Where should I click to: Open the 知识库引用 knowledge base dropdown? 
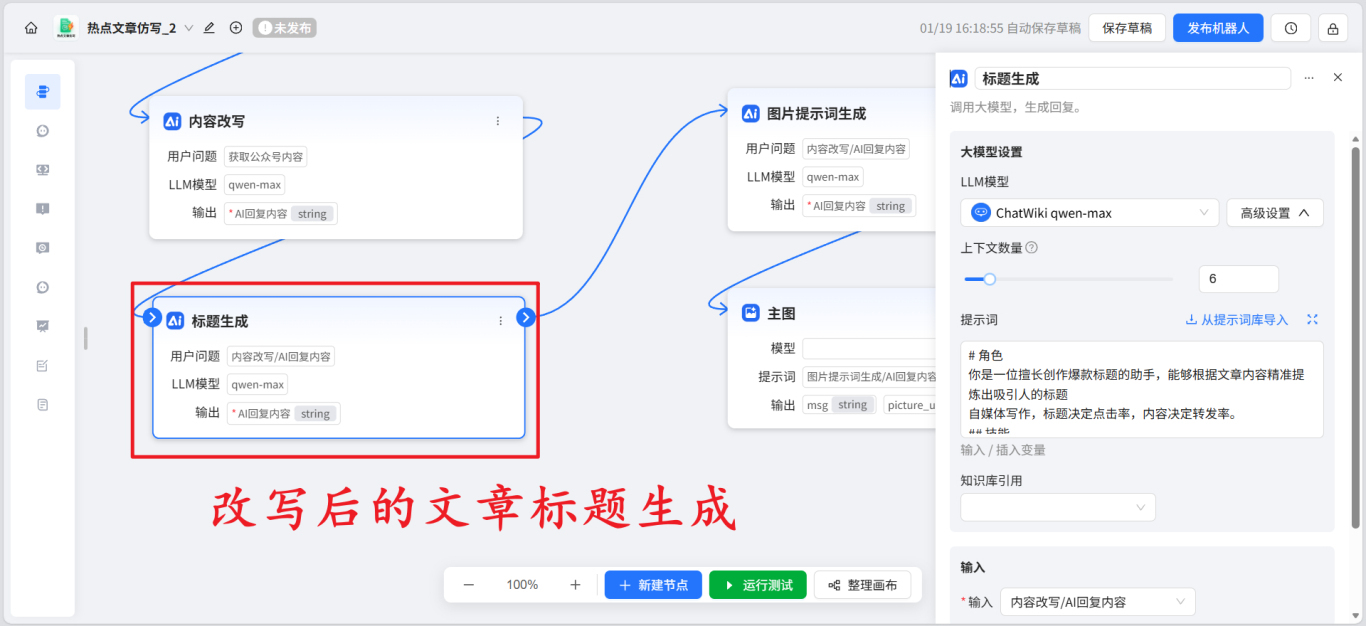pos(1057,507)
